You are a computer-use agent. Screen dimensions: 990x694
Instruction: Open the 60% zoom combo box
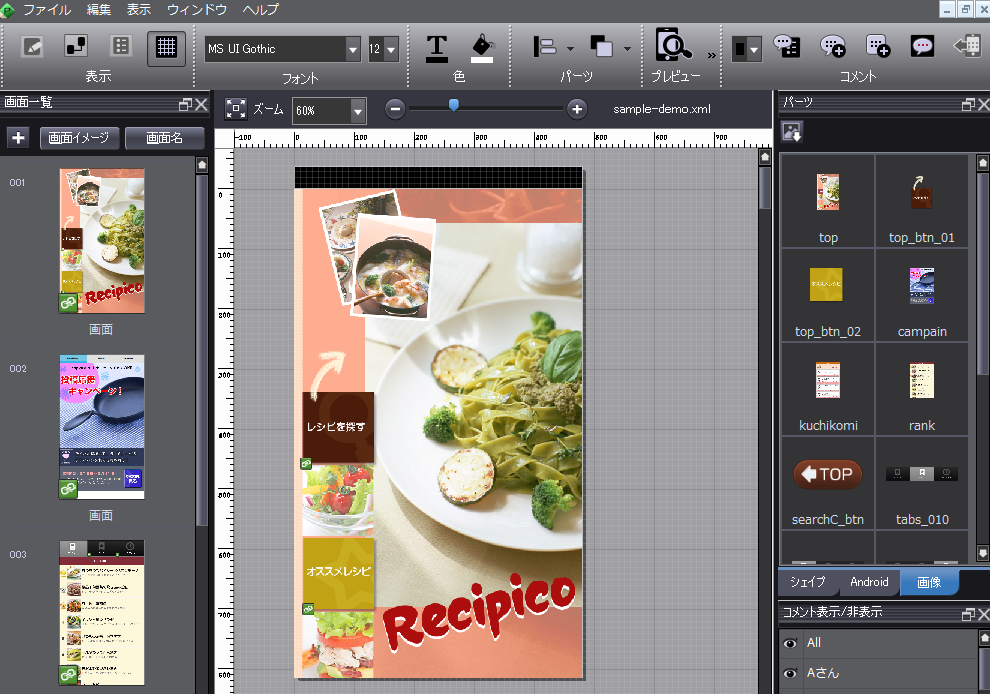[x=329, y=111]
